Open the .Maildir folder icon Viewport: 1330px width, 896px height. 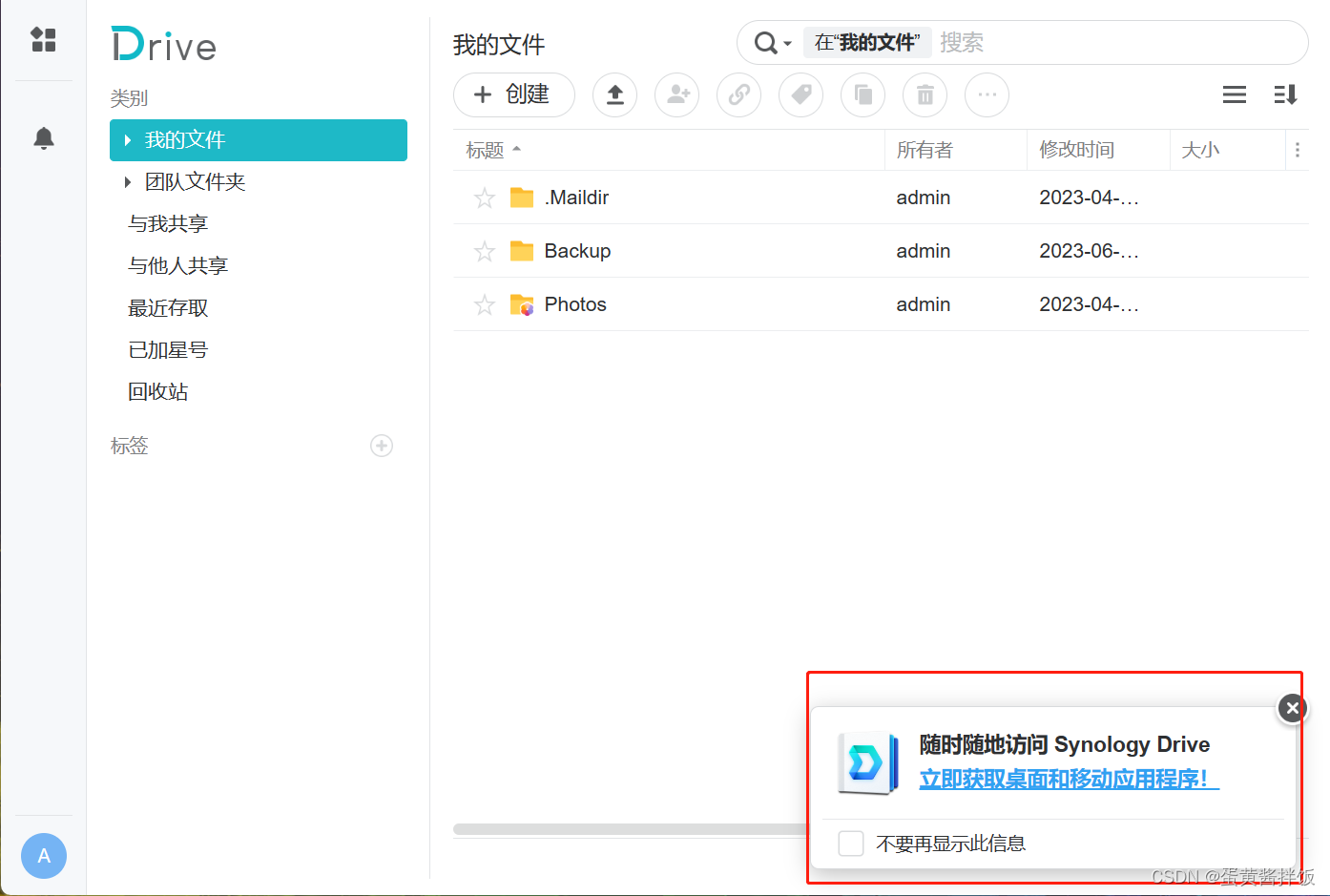(x=522, y=198)
